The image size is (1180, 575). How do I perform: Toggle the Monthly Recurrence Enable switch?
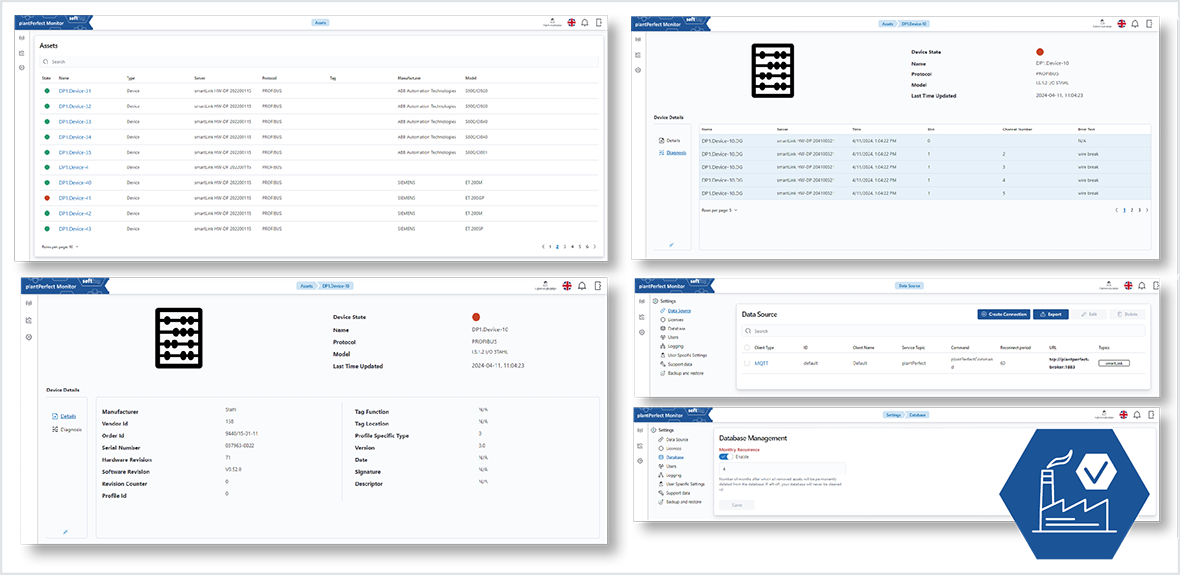(x=725, y=456)
